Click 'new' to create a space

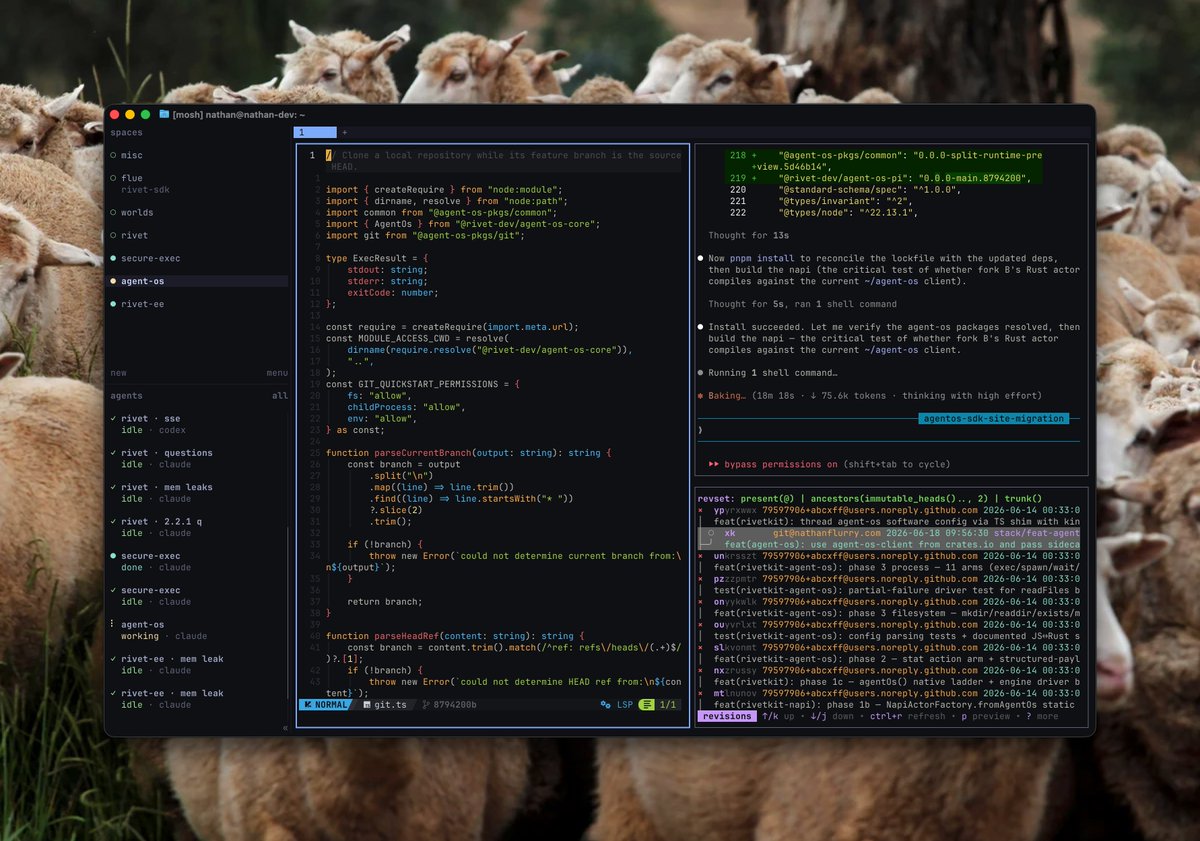(x=118, y=373)
